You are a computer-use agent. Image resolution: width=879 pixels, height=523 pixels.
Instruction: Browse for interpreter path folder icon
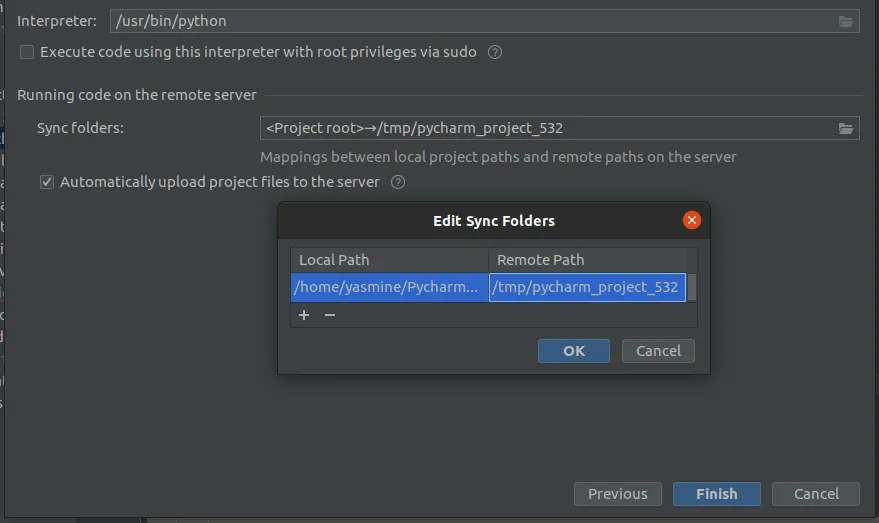846,21
